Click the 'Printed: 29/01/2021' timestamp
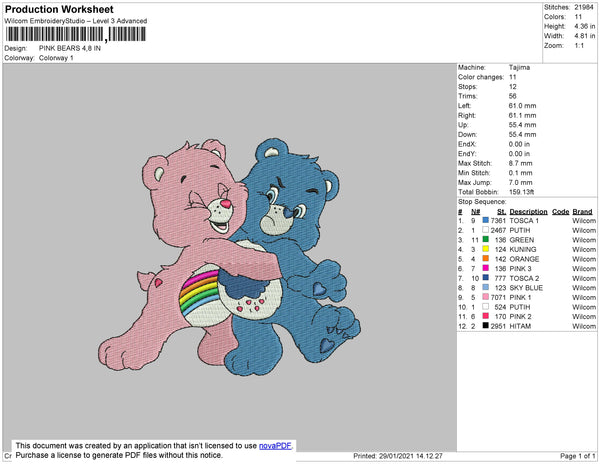Viewport: 600px width, 464px height. click(398, 456)
